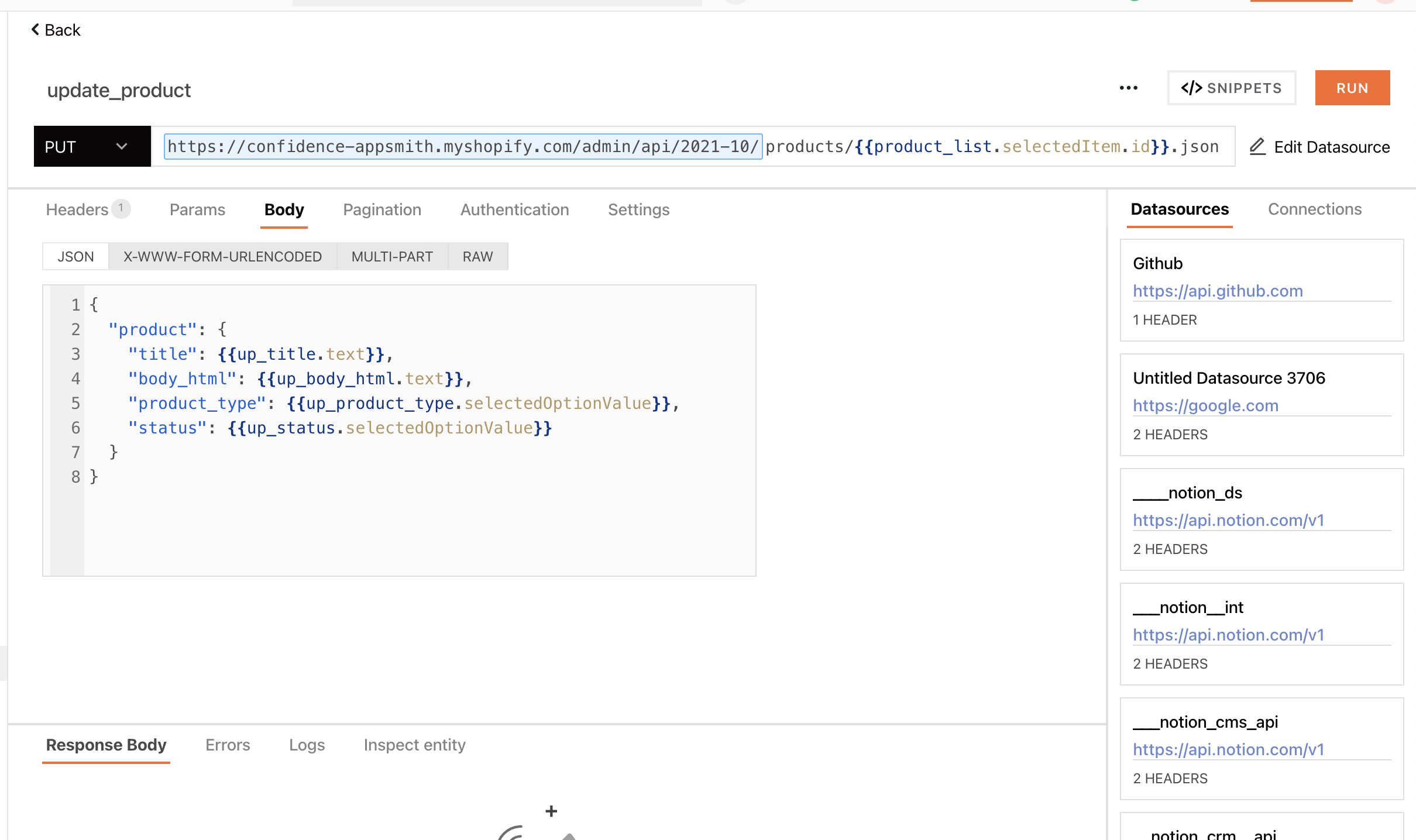Click the pencil icon to edit datasource
Screen dimensions: 1416x840
point(1257,146)
